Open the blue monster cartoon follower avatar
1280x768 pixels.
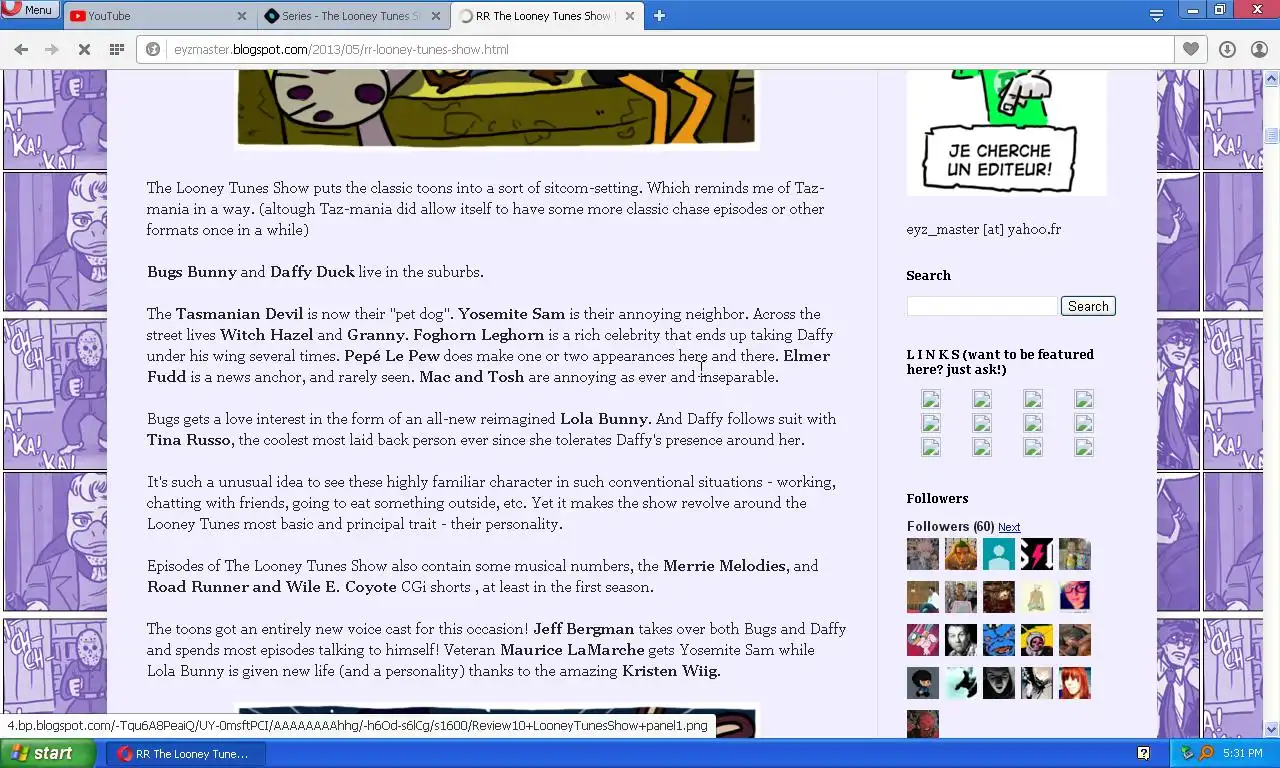pos(999,640)
